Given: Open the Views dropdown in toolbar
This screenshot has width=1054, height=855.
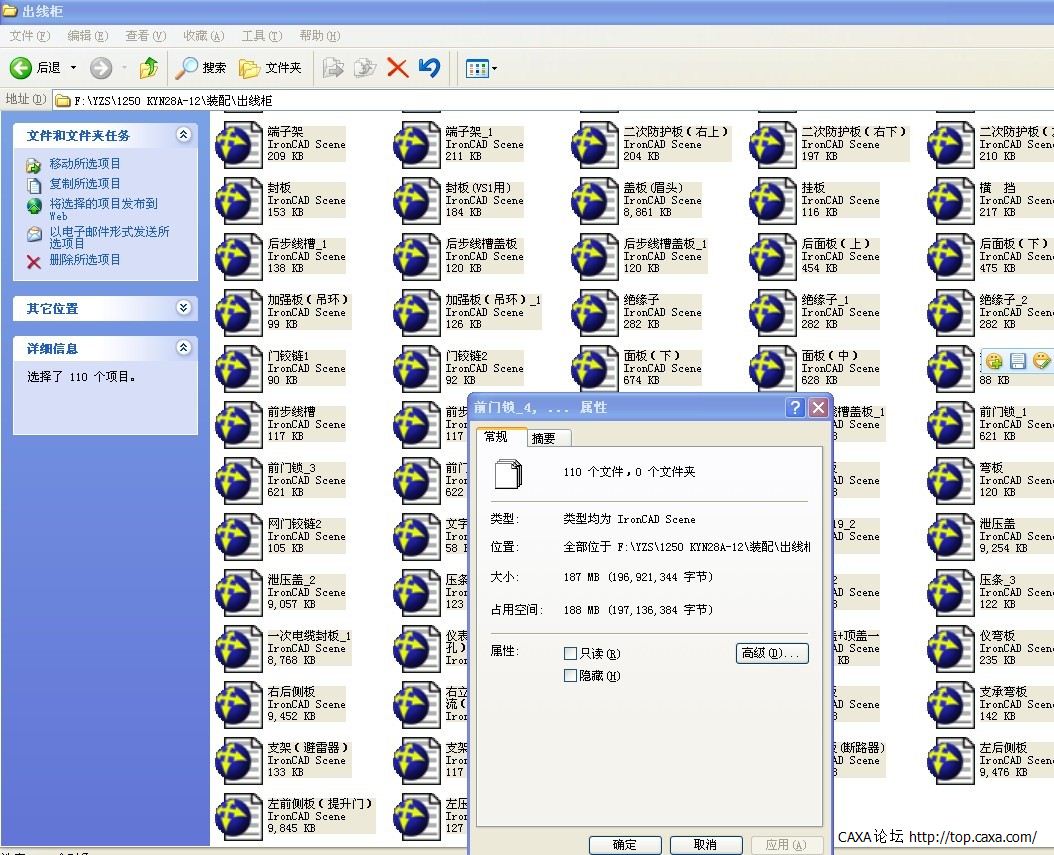Looking at the screenshot, I should click(482, 68).
